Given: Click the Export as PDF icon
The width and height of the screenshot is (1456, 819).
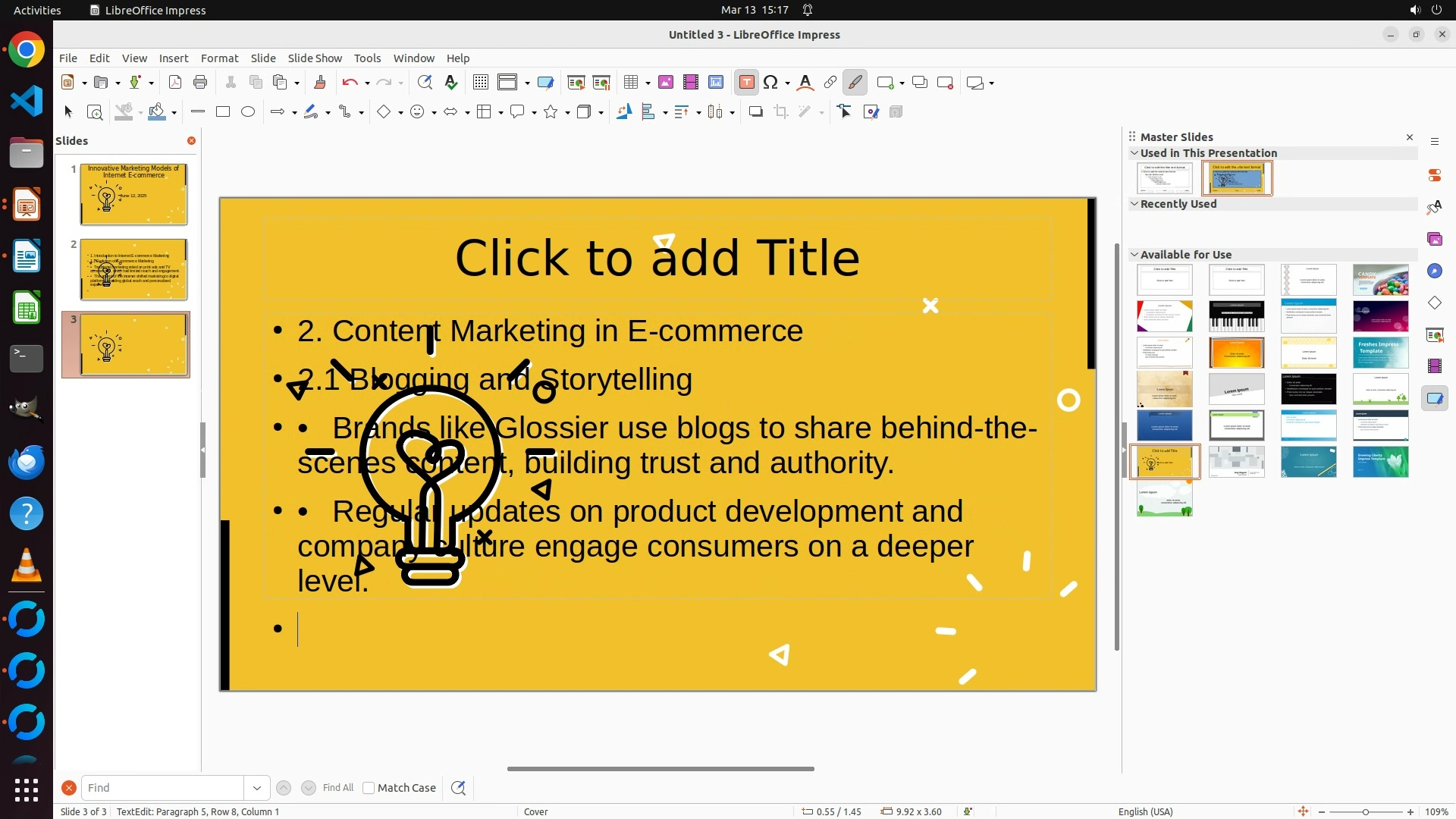Looking at the screenshot, I should pyautogui.click(x=175, y=83).
